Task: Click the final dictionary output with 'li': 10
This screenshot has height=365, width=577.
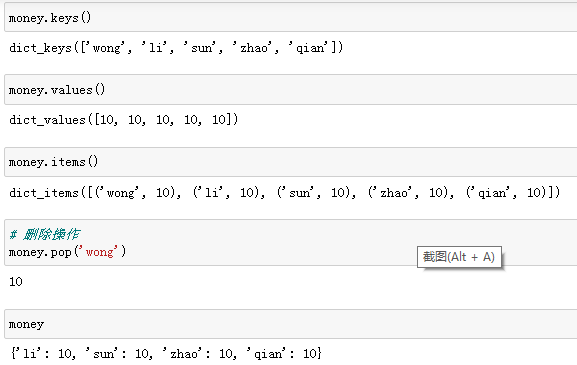Action: click(x=166, y=354)
